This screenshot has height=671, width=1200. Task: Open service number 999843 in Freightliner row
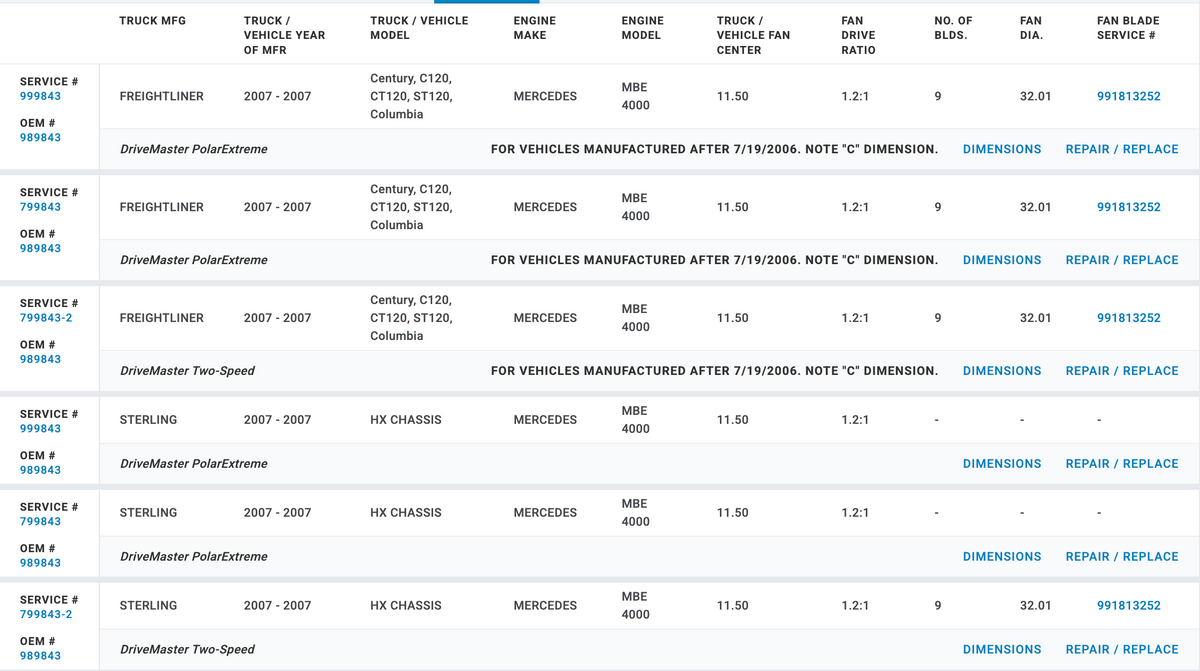click(x=40, y=97)
